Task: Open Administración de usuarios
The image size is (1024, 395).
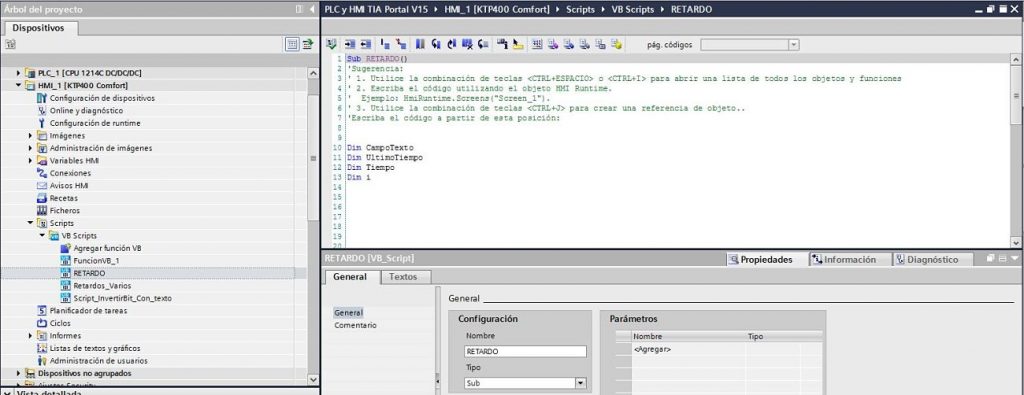Action: point(99,360)
